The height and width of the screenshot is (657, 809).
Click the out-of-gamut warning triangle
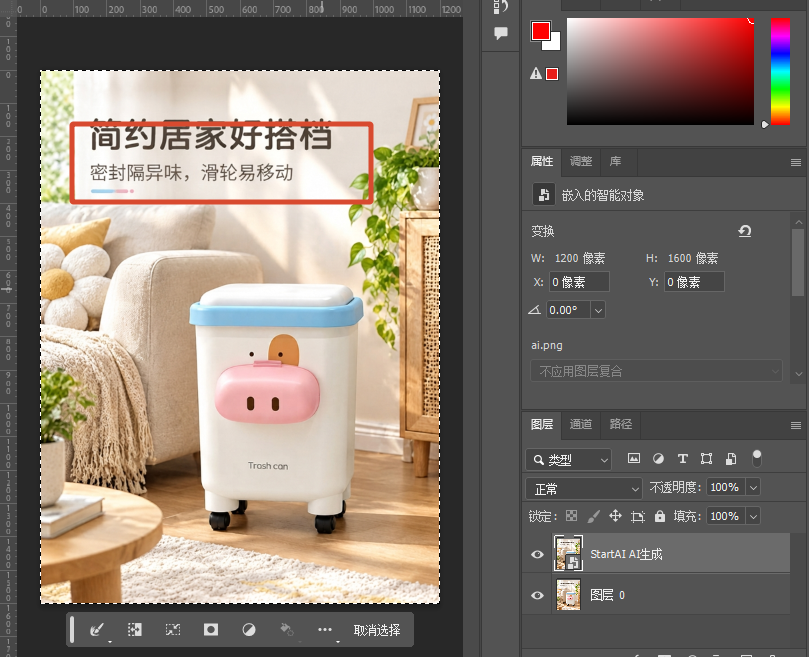pos(536,74)
